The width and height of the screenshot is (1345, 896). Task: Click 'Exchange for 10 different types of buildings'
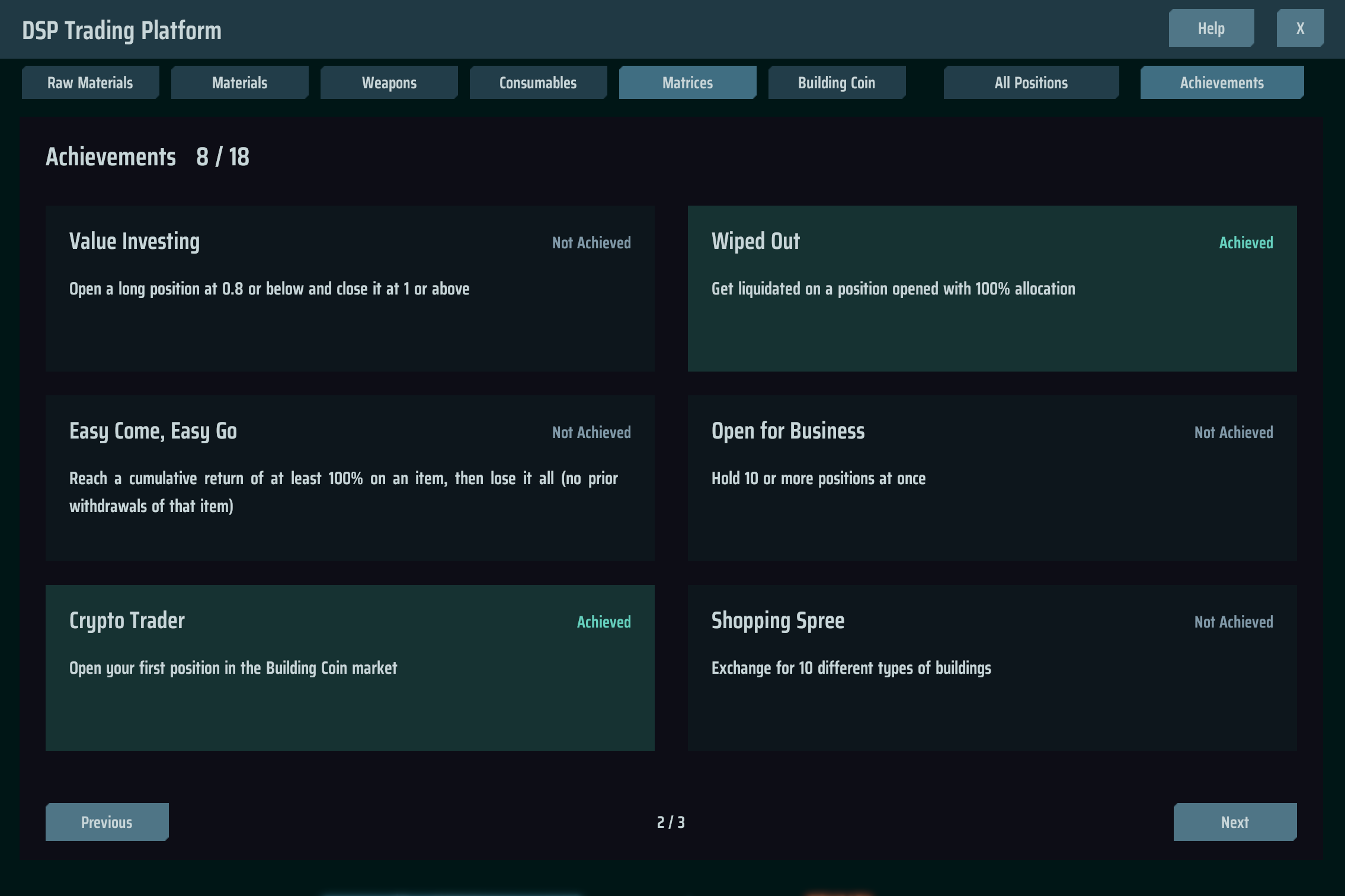pyautogui.click(x=851, y=668)
